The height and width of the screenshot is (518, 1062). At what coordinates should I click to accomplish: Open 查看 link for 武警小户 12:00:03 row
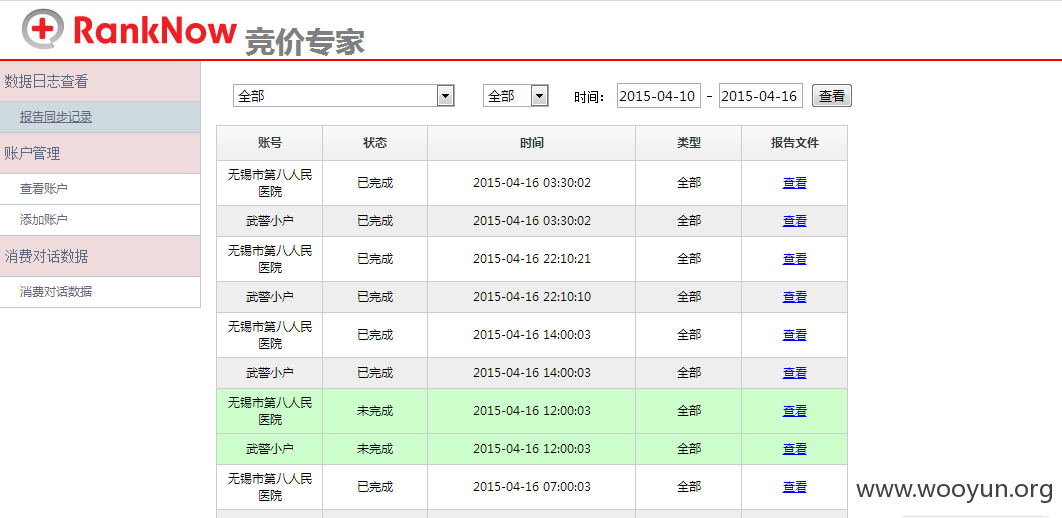[x=794, y=449]
